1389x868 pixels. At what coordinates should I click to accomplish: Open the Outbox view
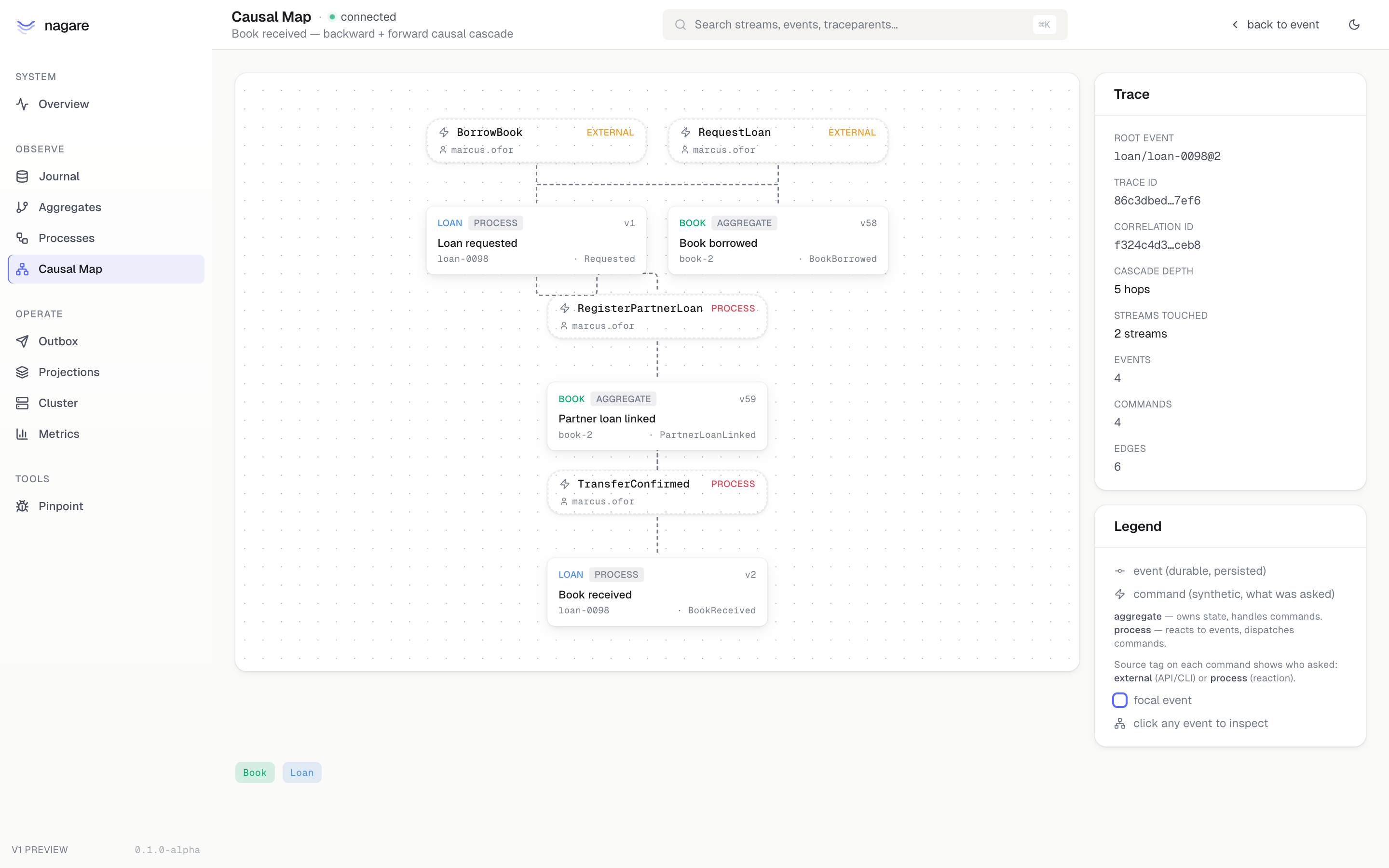pyautogui.click(x=106, y=341)
